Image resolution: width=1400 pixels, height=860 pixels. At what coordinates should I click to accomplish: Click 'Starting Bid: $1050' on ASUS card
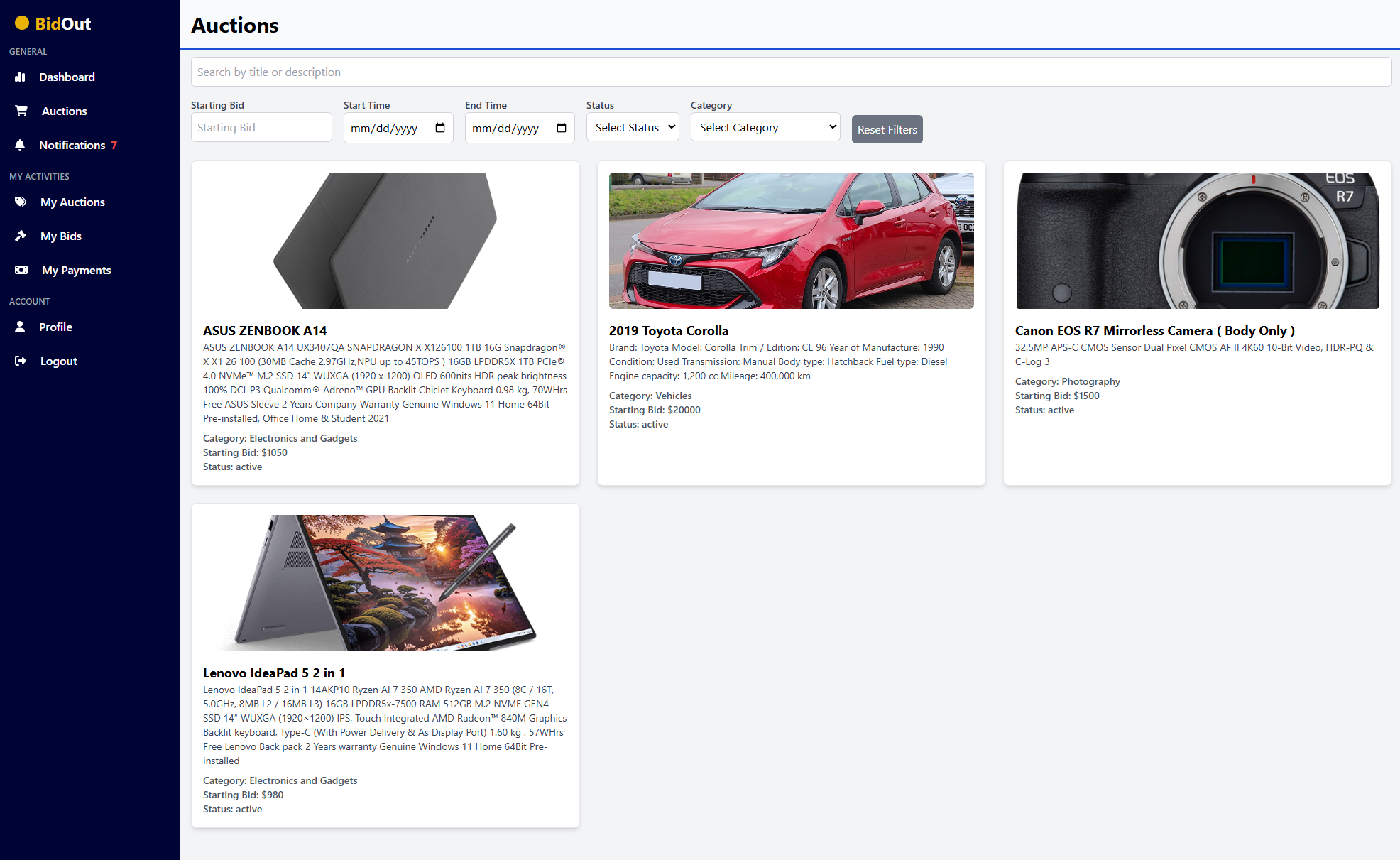245,452
